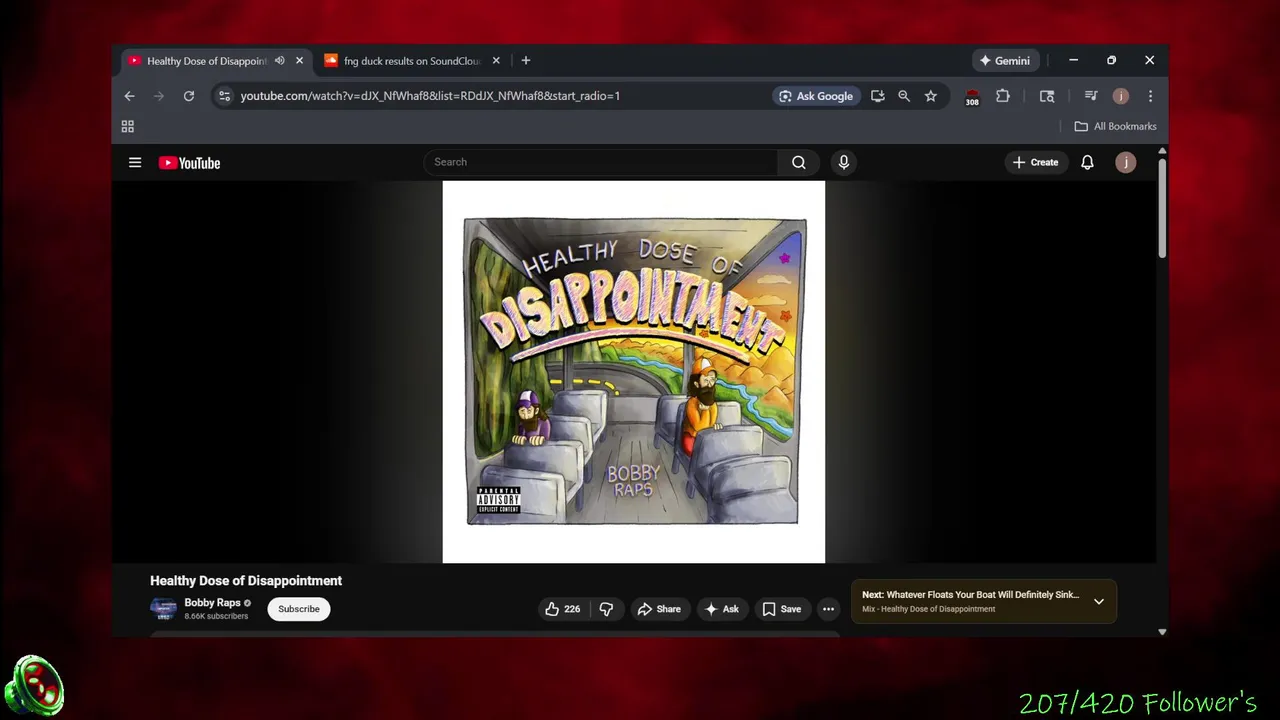Open the apps grid in bookmarks bar
This screenshot has width=1280, height=720.
coord(127,126)
